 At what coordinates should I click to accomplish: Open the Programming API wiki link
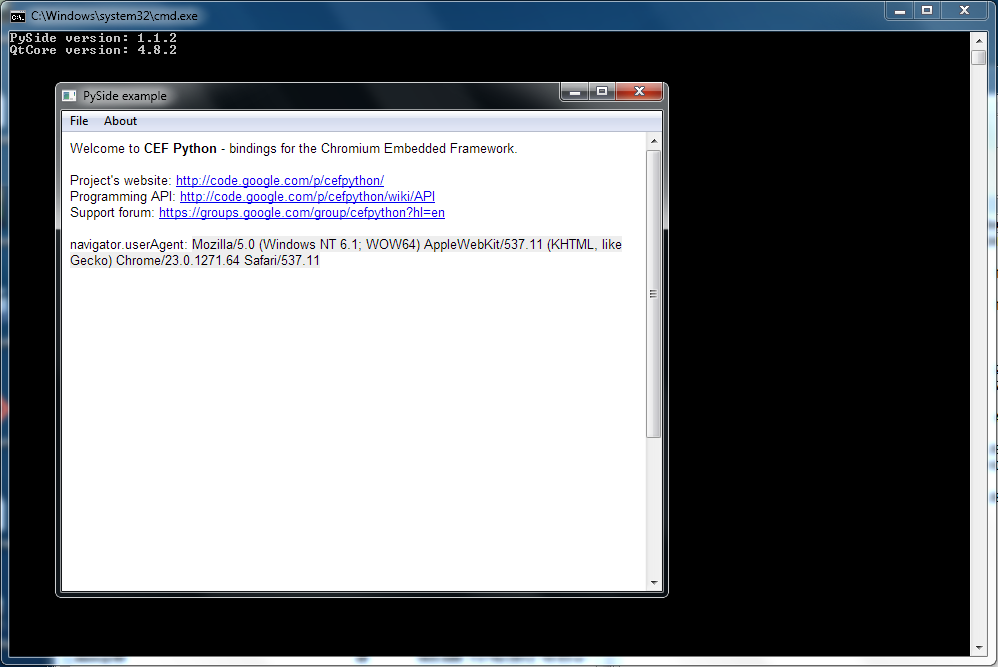click(307, 196)
